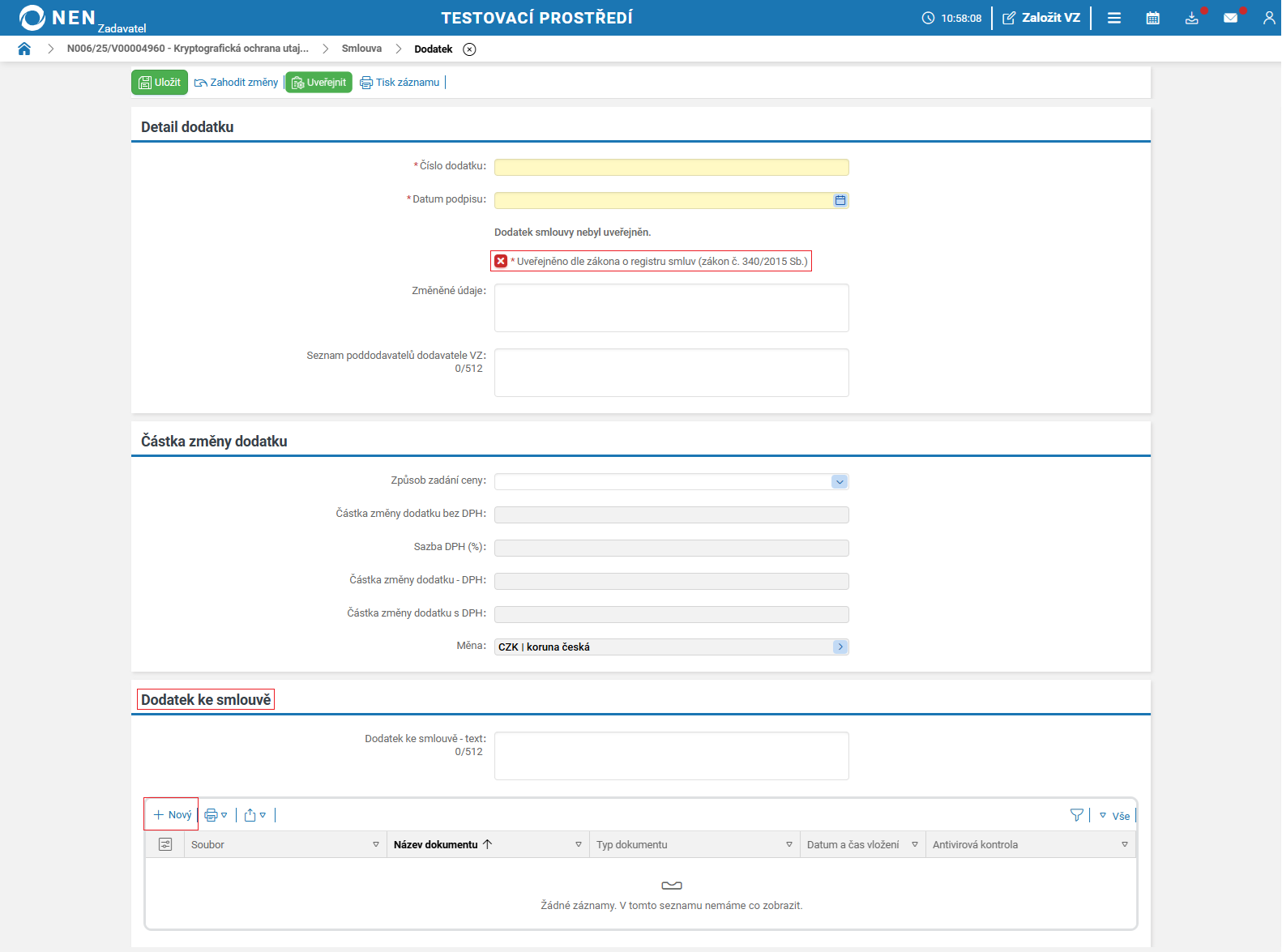Click the filter funnel icon
1282x952 pixels.
click(1076, 815)
